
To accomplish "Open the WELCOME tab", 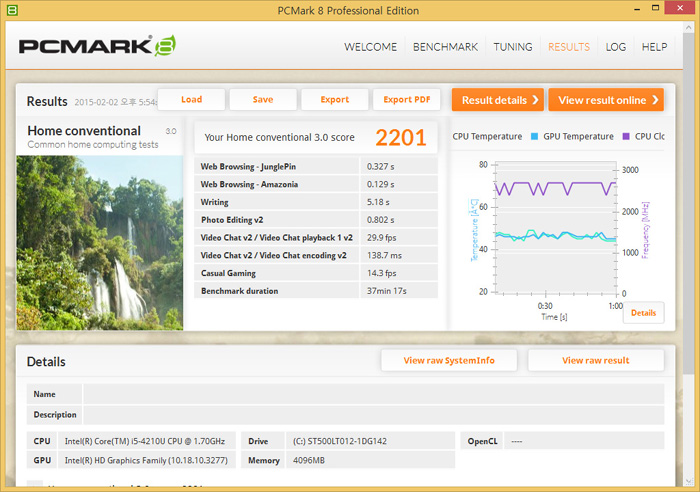I will coord(370,47).
